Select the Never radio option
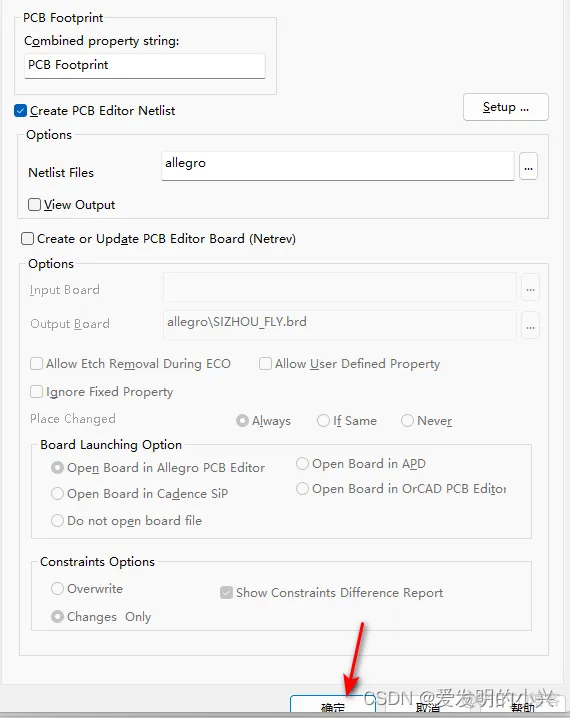Screen dimensions: 570x718 click(x=407, y=420)
